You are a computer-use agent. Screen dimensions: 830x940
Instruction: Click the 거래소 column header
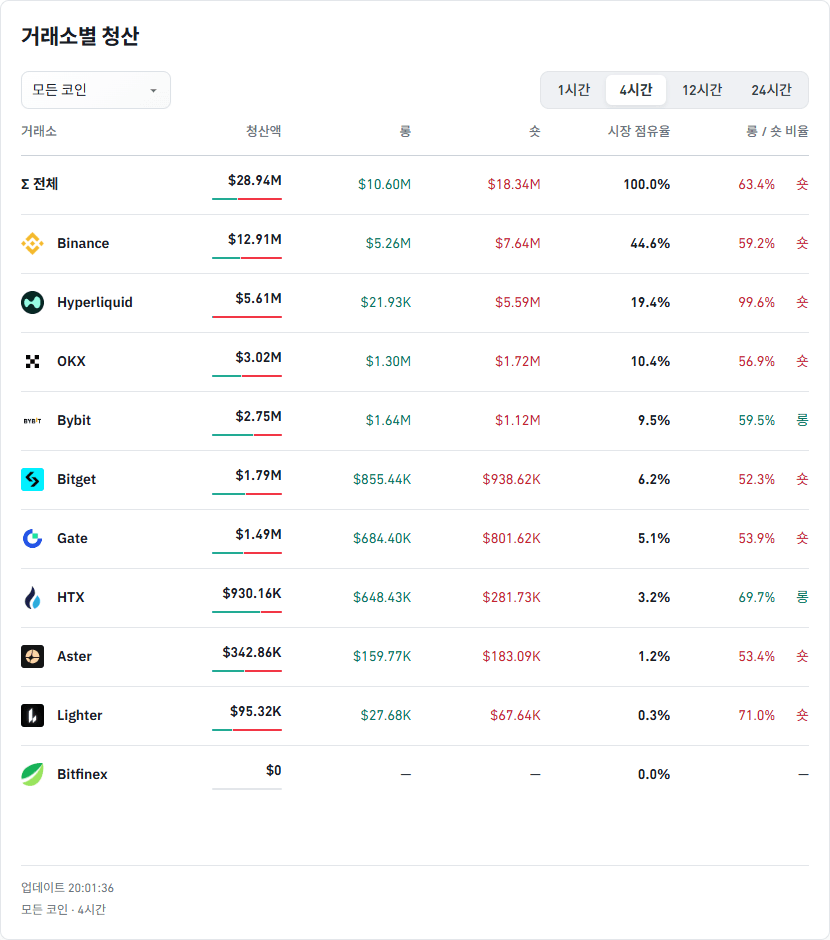tap(39, 131)
